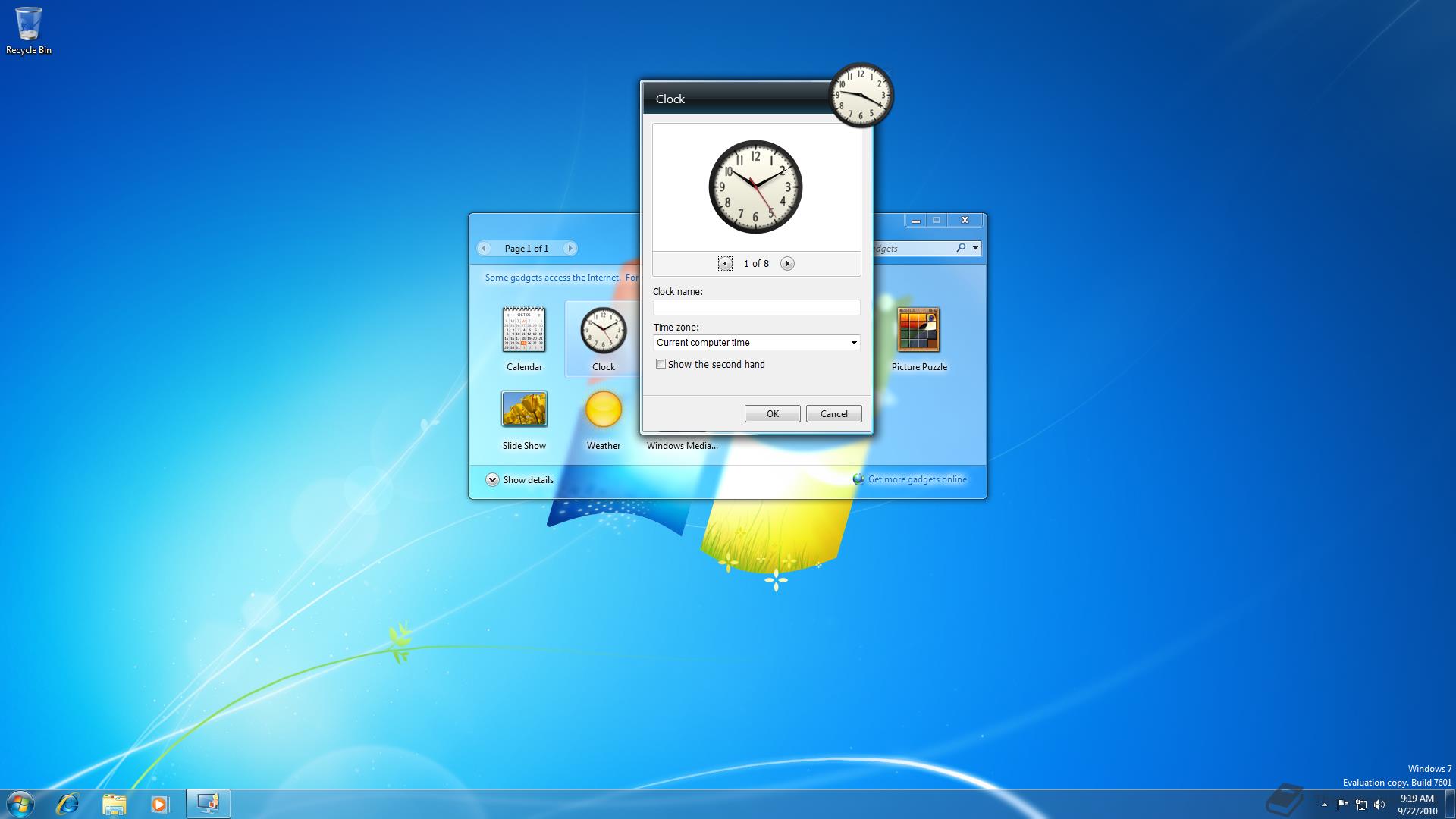Open the Time zone dropdown
This screenshot has height=819, width=1456.
[x=756, y=343]
